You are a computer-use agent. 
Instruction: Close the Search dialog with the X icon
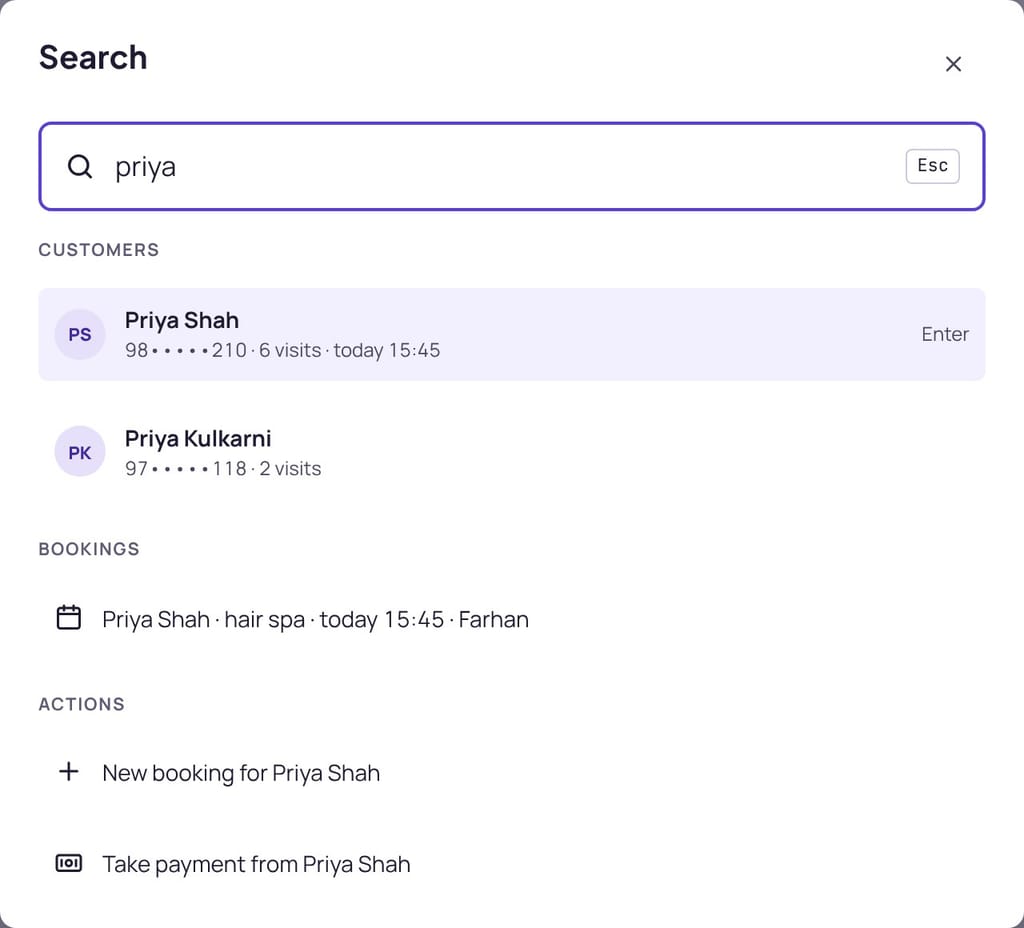point(953,64)
